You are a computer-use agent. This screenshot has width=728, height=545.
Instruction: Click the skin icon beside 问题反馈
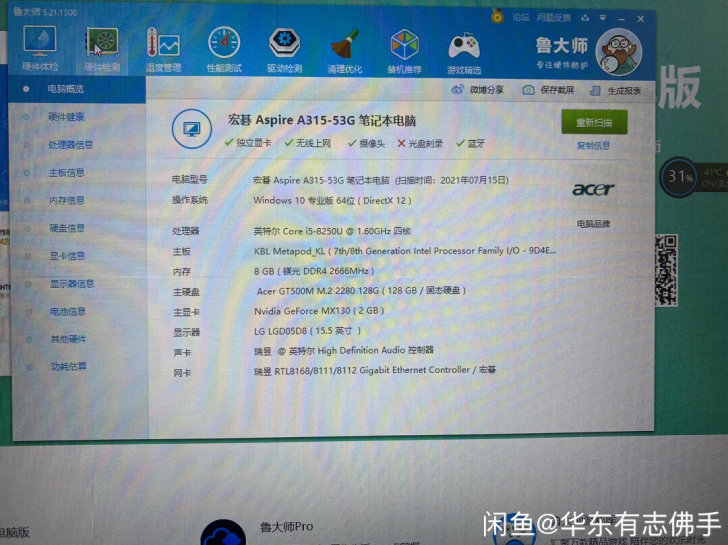585,18
